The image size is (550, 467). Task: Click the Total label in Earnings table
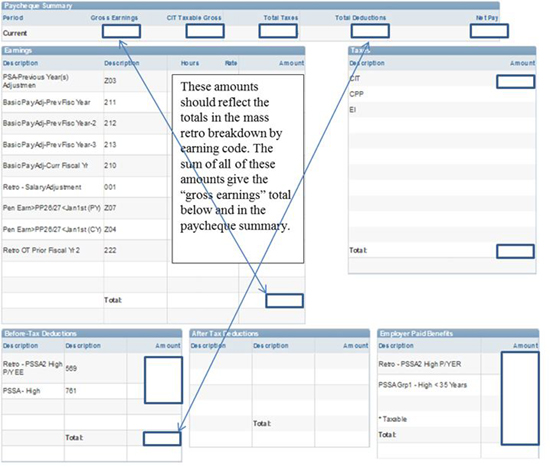pos(113,300)
